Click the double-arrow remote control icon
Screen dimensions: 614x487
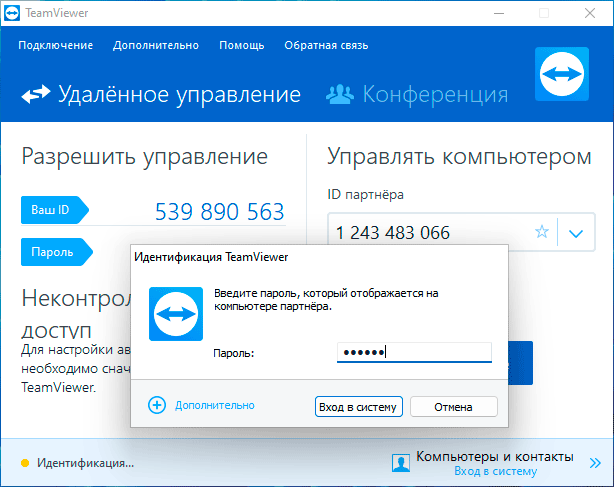(36, 94)
